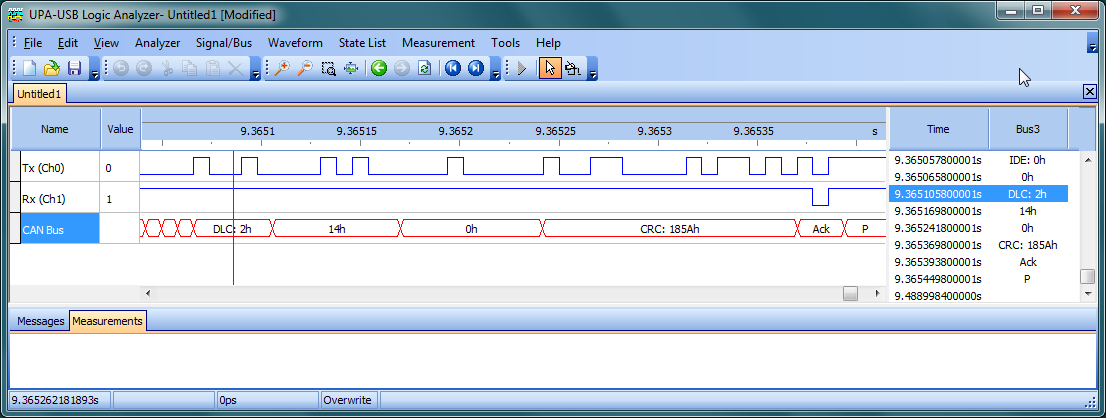
Task: Click the Ack segment on the CAN bus waveform
Action: (821, 229)
